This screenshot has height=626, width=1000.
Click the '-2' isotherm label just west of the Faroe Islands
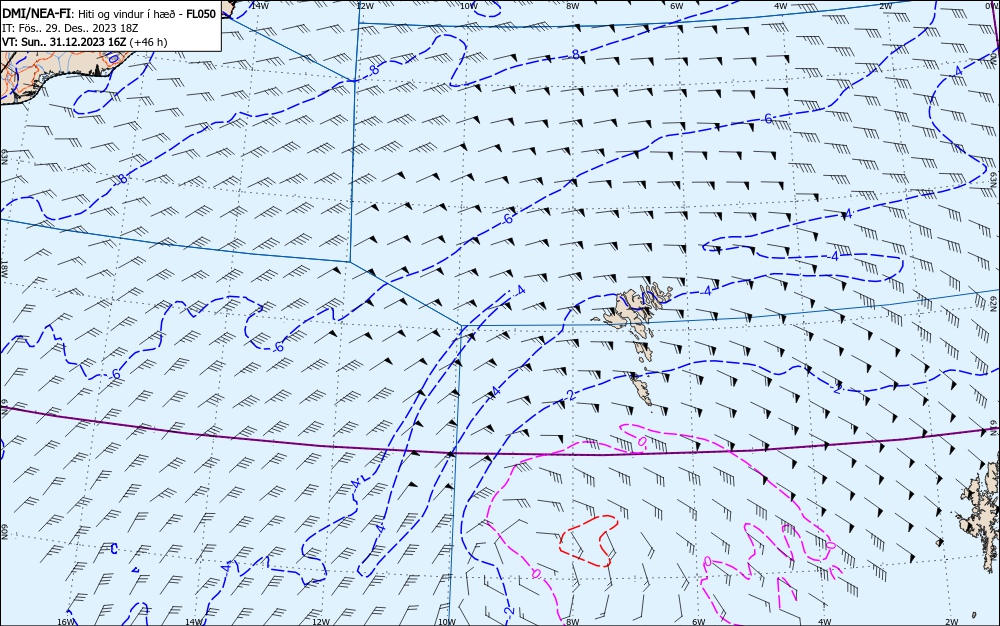[571, 395]
